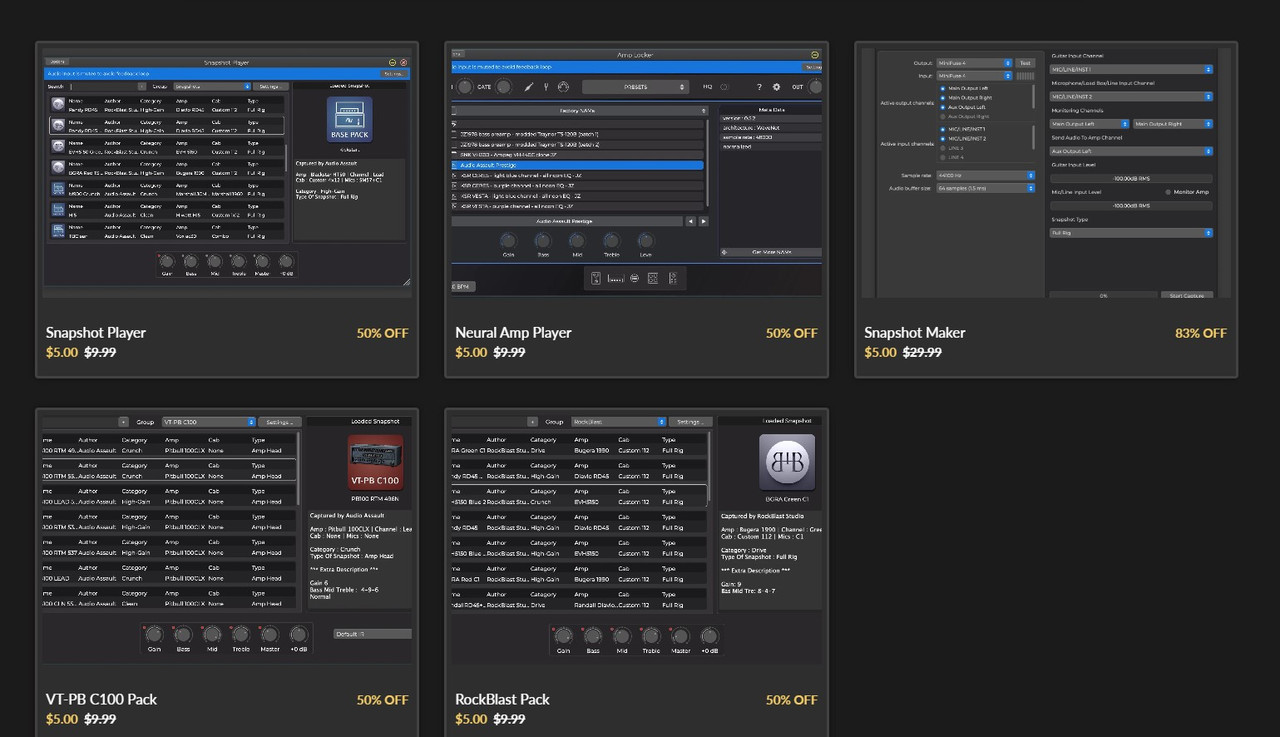Viewport: 1280px width, 737px height.
Task: Click the previous model arrow in Neural Amp Player
Action: 690,221
